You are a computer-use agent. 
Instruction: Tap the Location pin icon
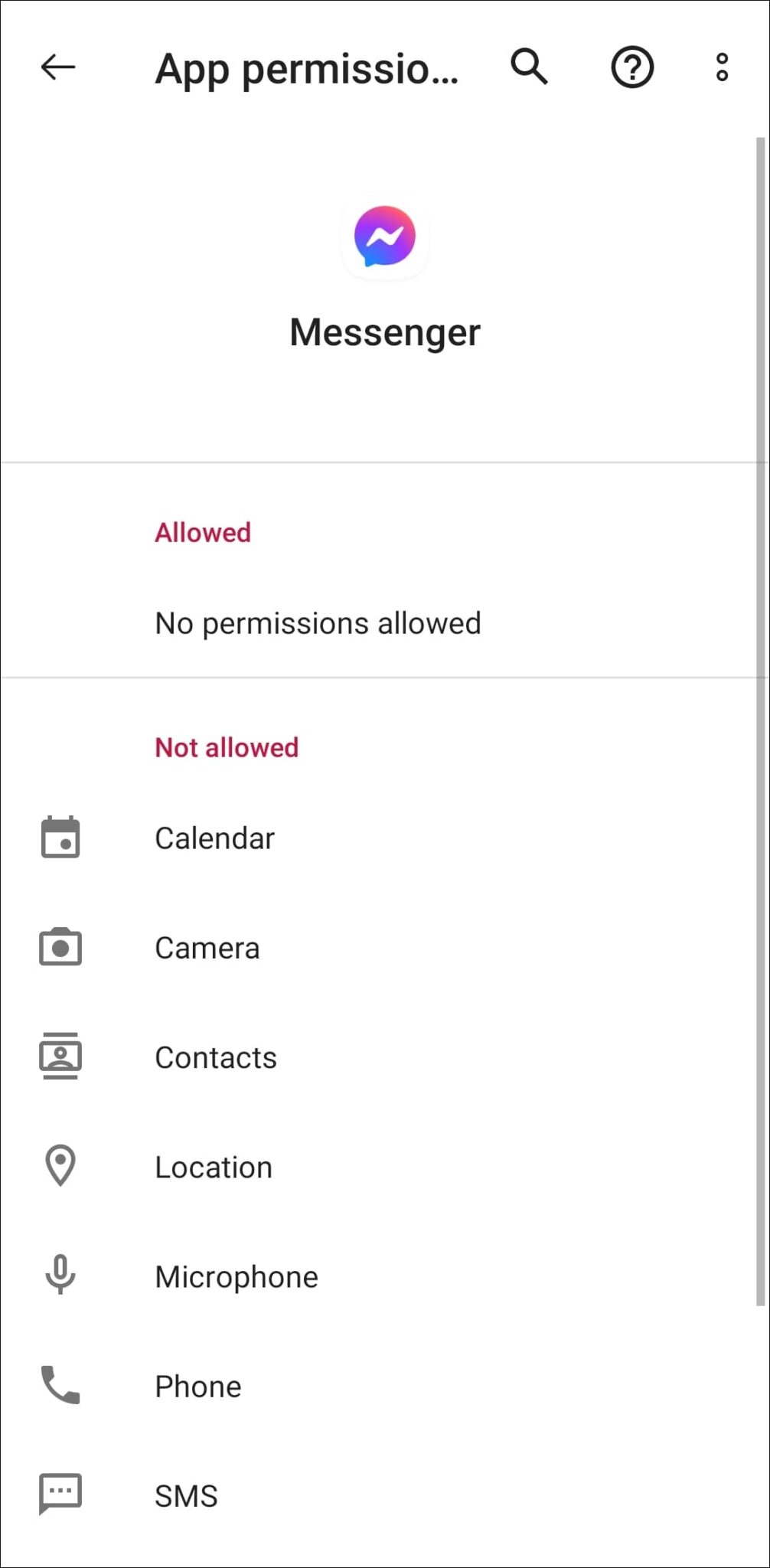point(60,1165)
